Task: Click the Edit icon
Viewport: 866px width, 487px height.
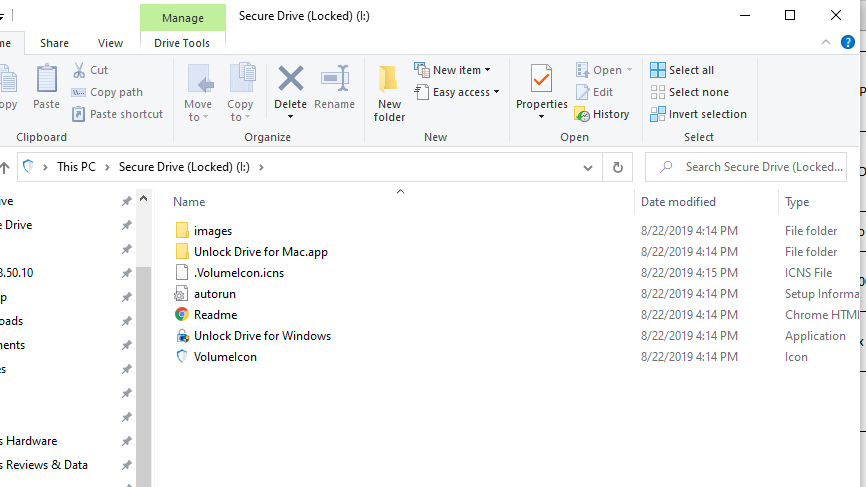Action: click(x=582, y=92)
